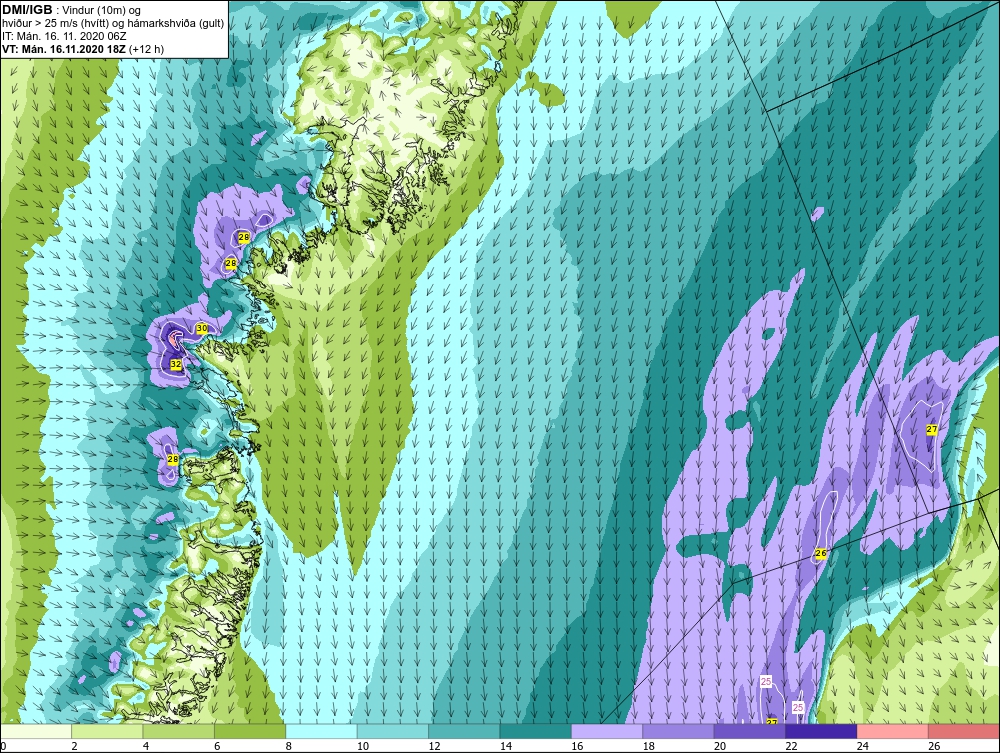
Task: Click the yellow 30 gust label
Action: (202, 328)
